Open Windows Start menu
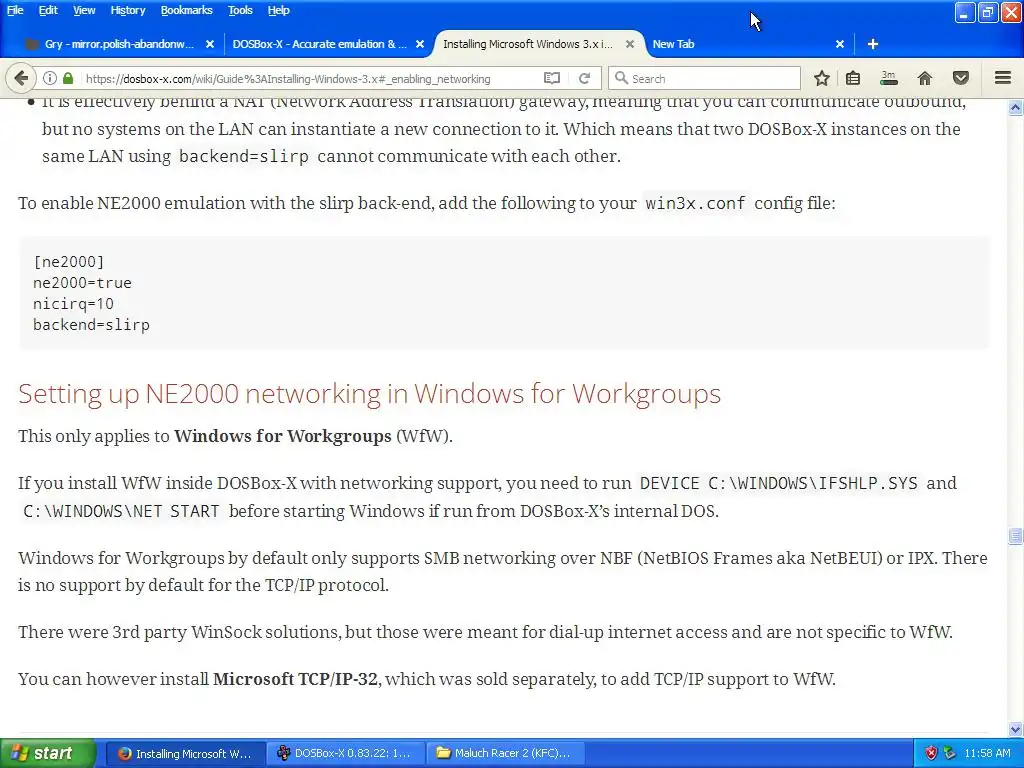This screenshot has width=1024, height=768. (48, 753)
